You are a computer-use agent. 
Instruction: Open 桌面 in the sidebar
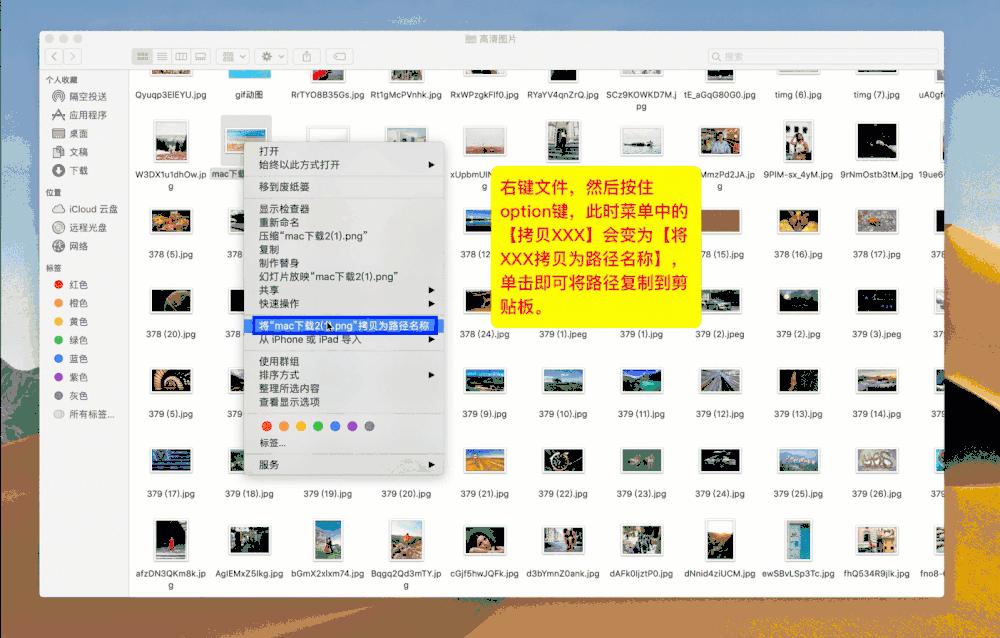[x=70, y=133]
